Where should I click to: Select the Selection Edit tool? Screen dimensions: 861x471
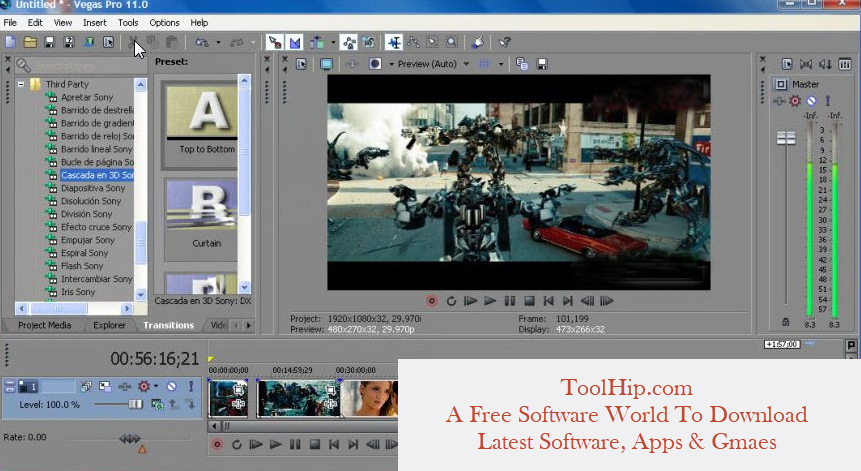432,42
